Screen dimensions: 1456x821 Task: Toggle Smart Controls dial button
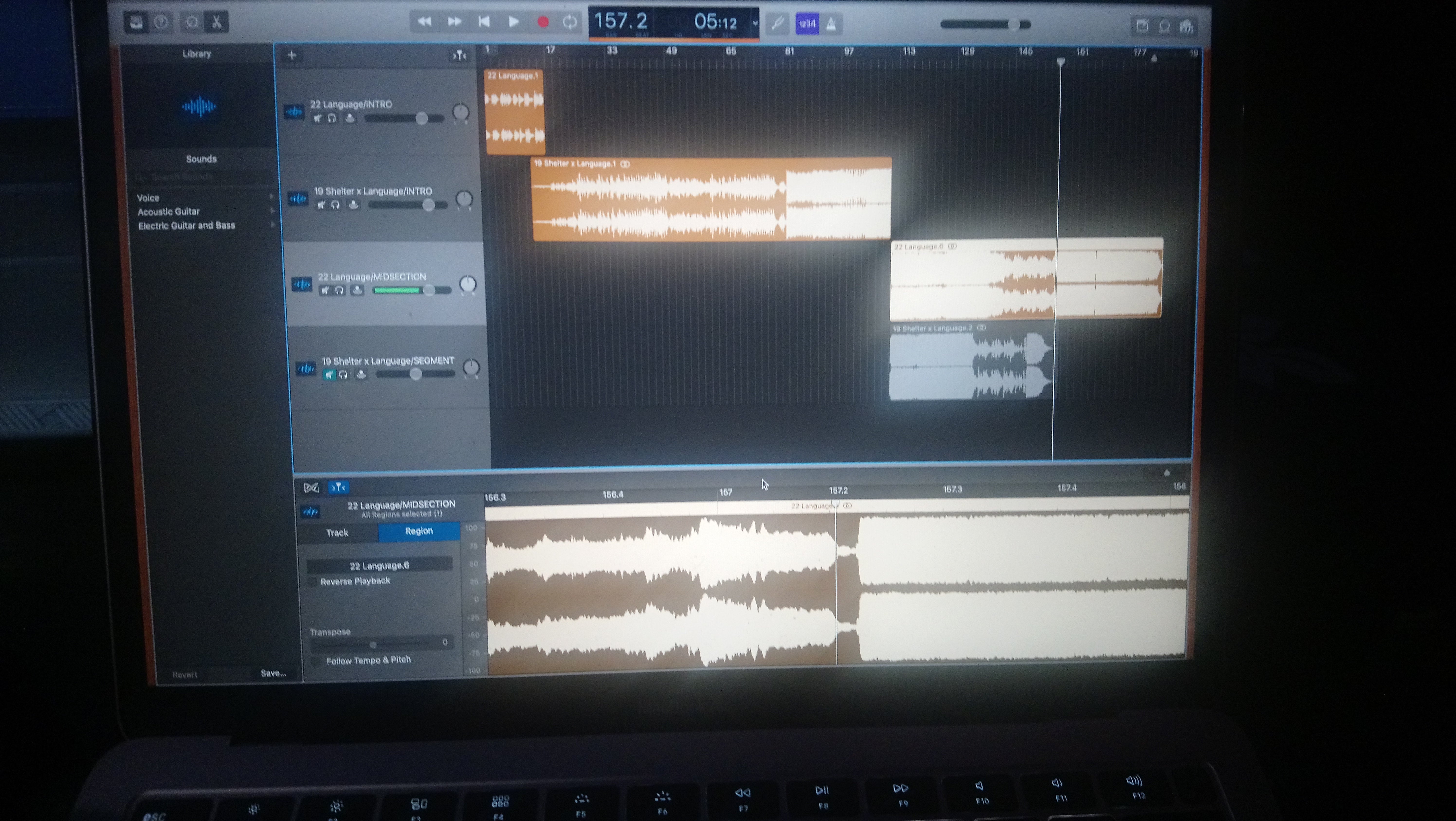192,23
